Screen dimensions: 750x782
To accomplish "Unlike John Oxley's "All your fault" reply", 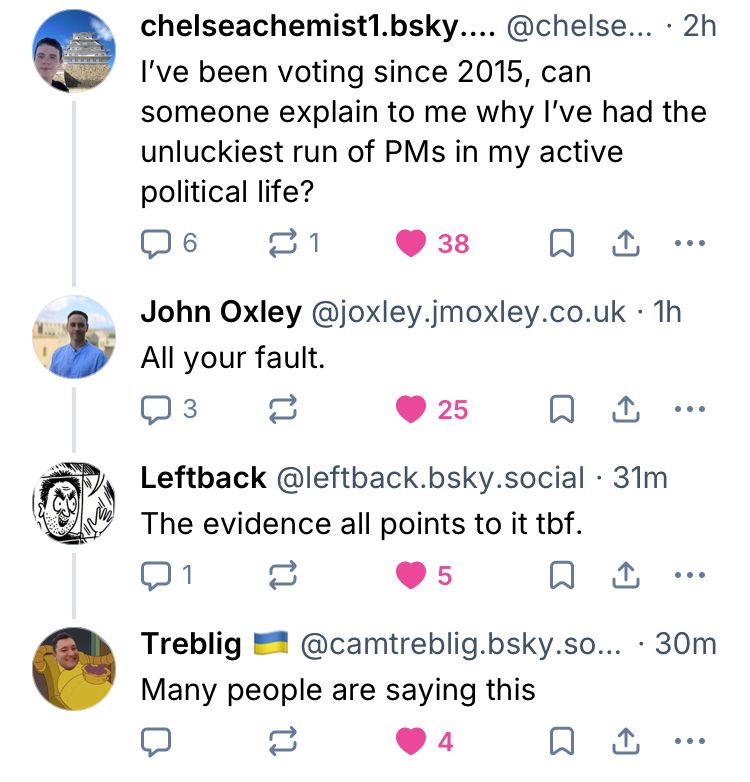I will coord(411,409).
